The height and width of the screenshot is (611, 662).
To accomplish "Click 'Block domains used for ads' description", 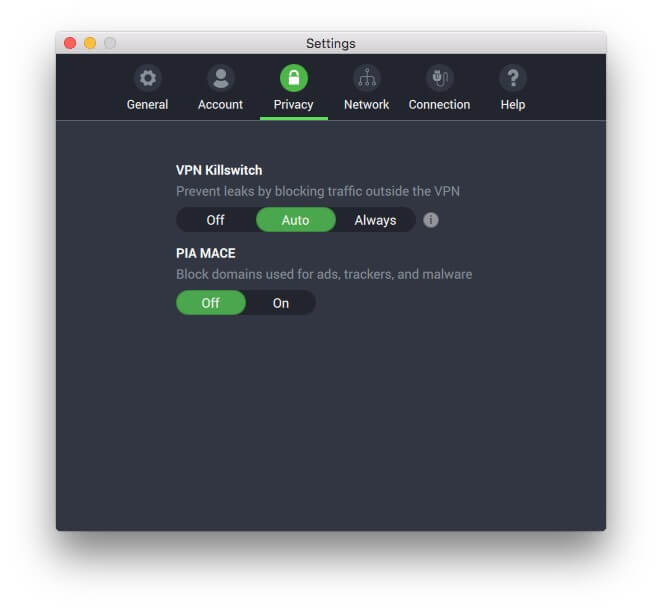I will pos(324,274).
